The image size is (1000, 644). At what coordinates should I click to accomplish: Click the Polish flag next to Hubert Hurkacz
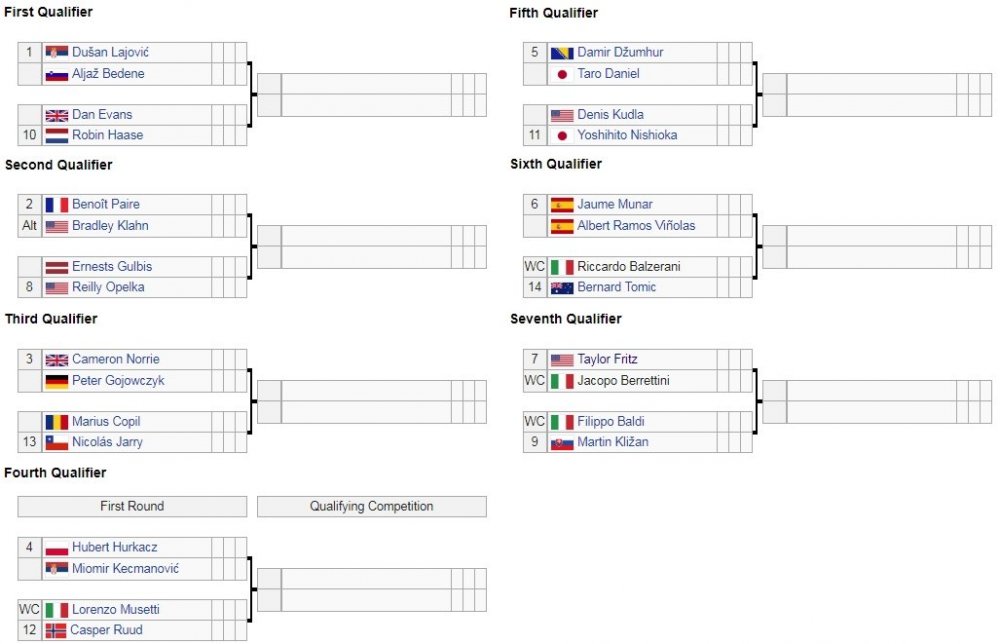(x=57, y=548)
